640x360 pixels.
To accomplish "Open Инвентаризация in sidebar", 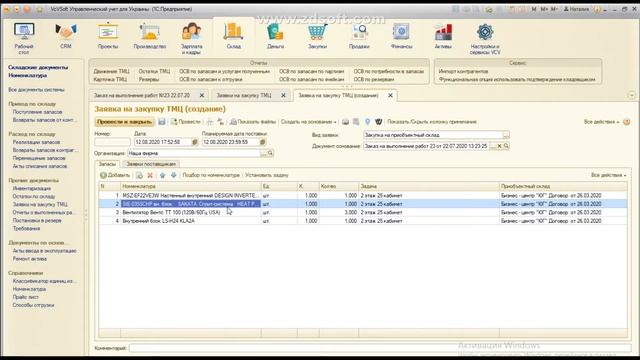I will coord(32,188).
